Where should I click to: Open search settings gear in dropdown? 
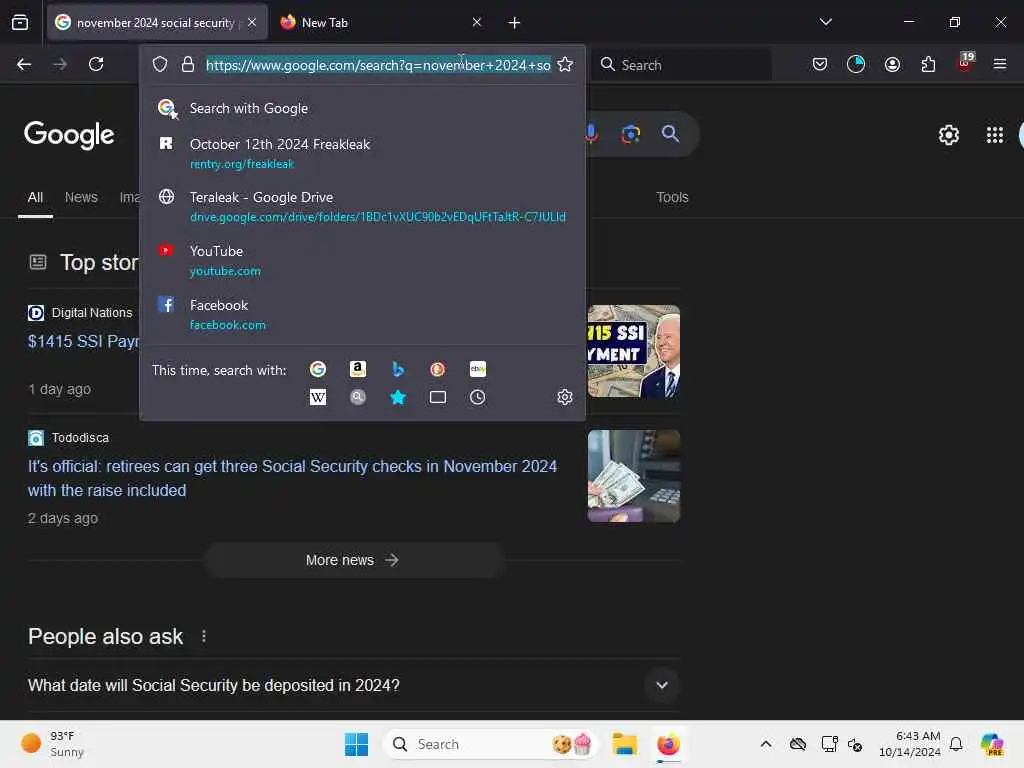point(565,397)
